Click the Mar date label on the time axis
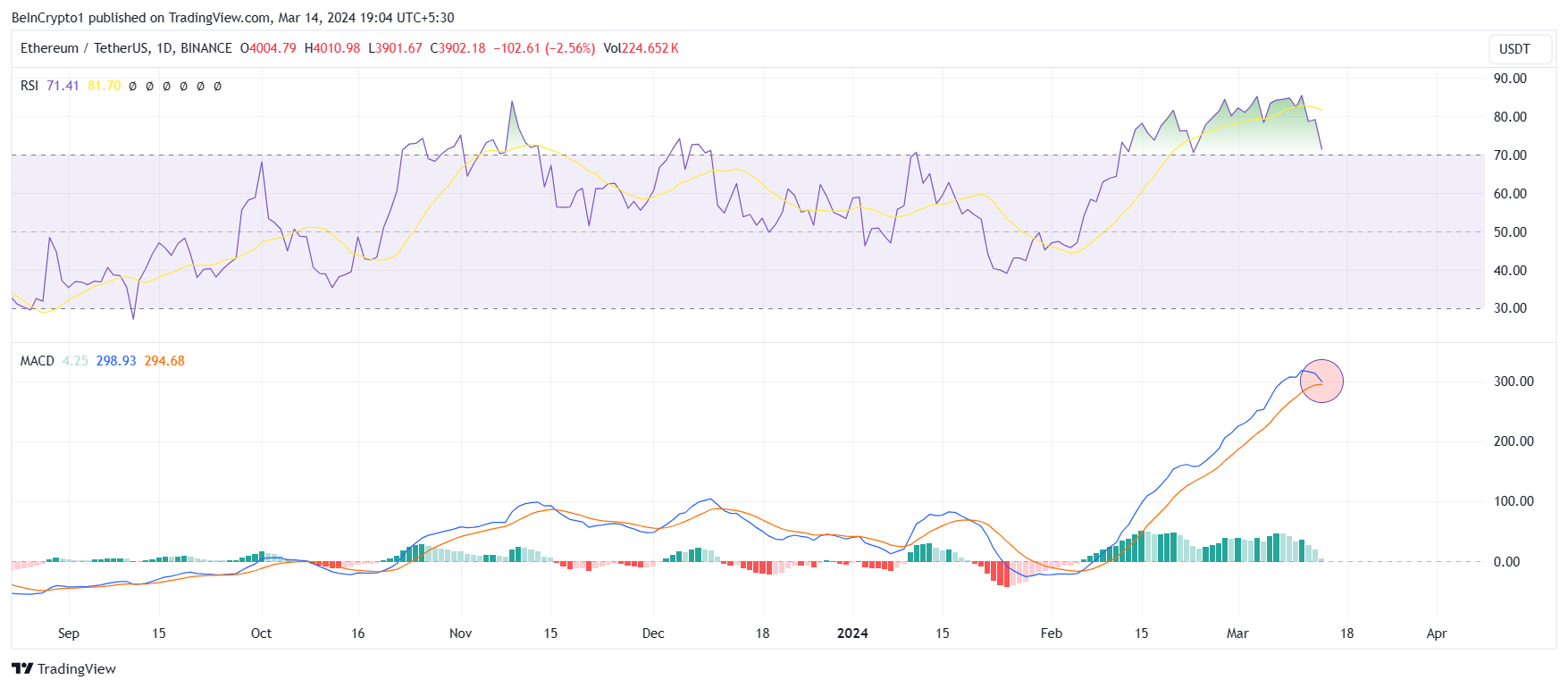1568x688 pixels. [x=1237, y=633]
